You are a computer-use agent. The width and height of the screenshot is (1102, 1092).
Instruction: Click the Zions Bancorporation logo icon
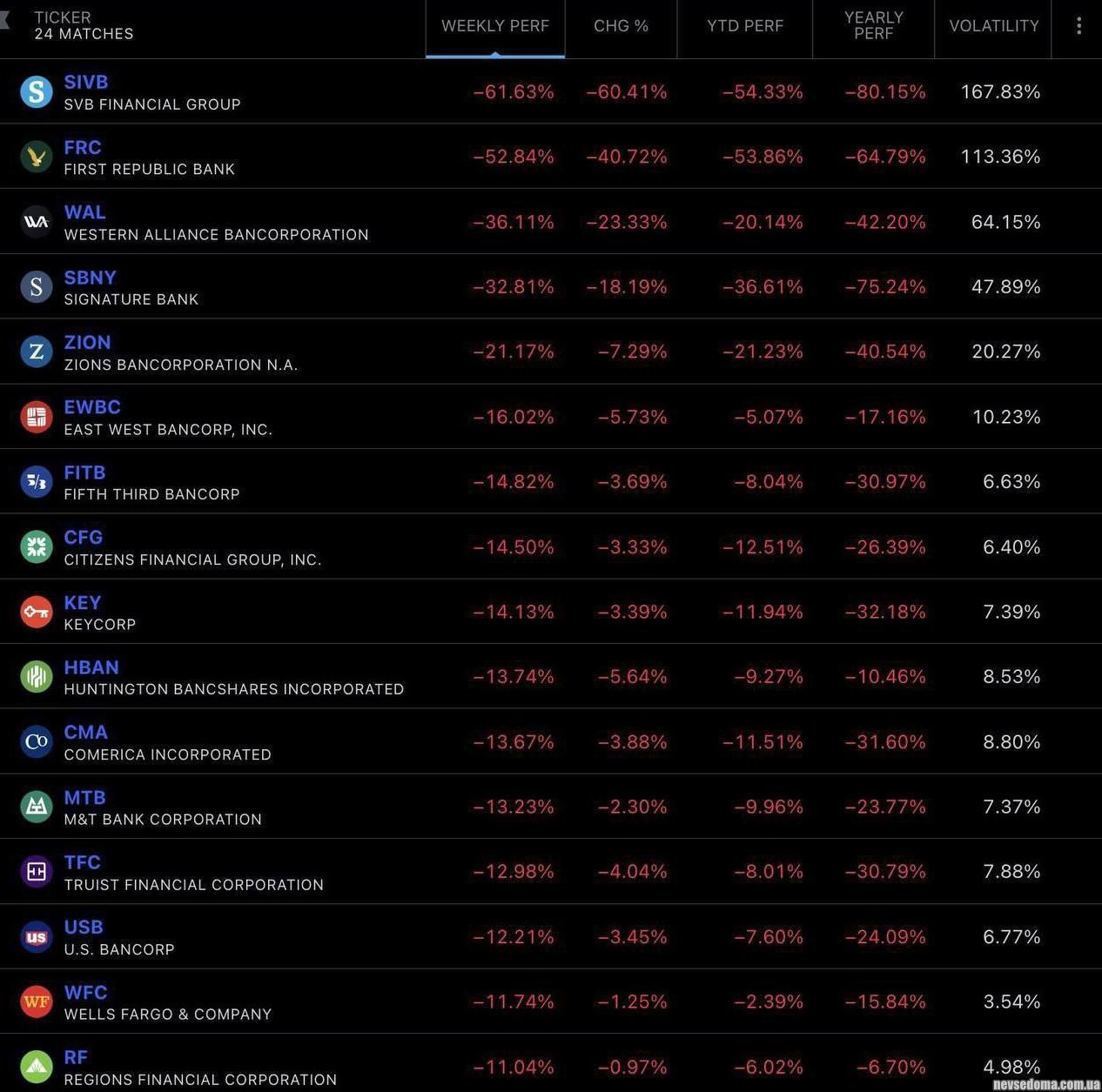point(36,352)
